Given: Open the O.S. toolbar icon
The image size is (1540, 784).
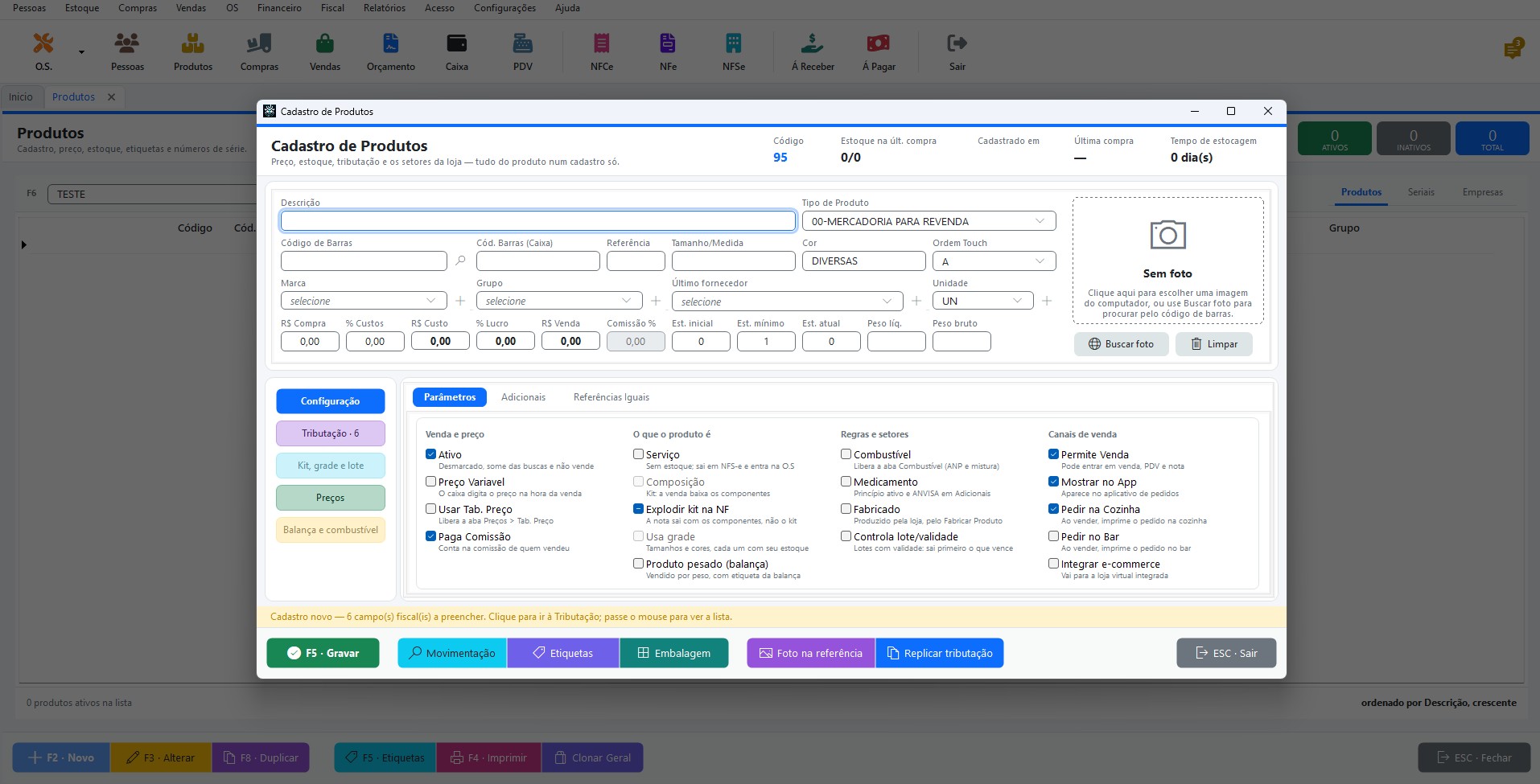Looking at the screenshot, I should coord(43,51).
